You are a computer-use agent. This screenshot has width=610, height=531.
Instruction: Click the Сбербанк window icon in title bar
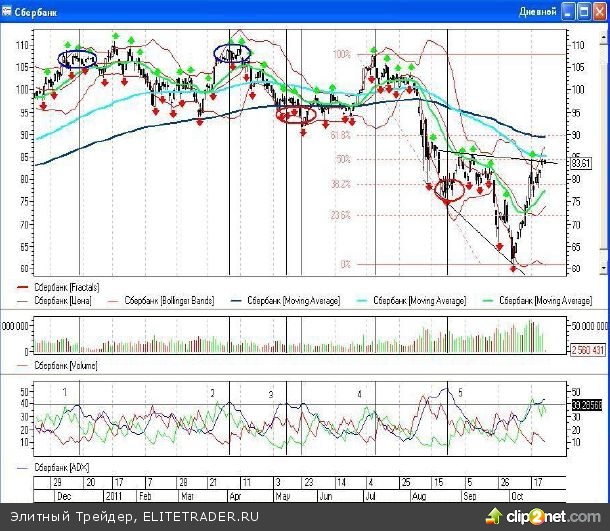pos(9,12)
